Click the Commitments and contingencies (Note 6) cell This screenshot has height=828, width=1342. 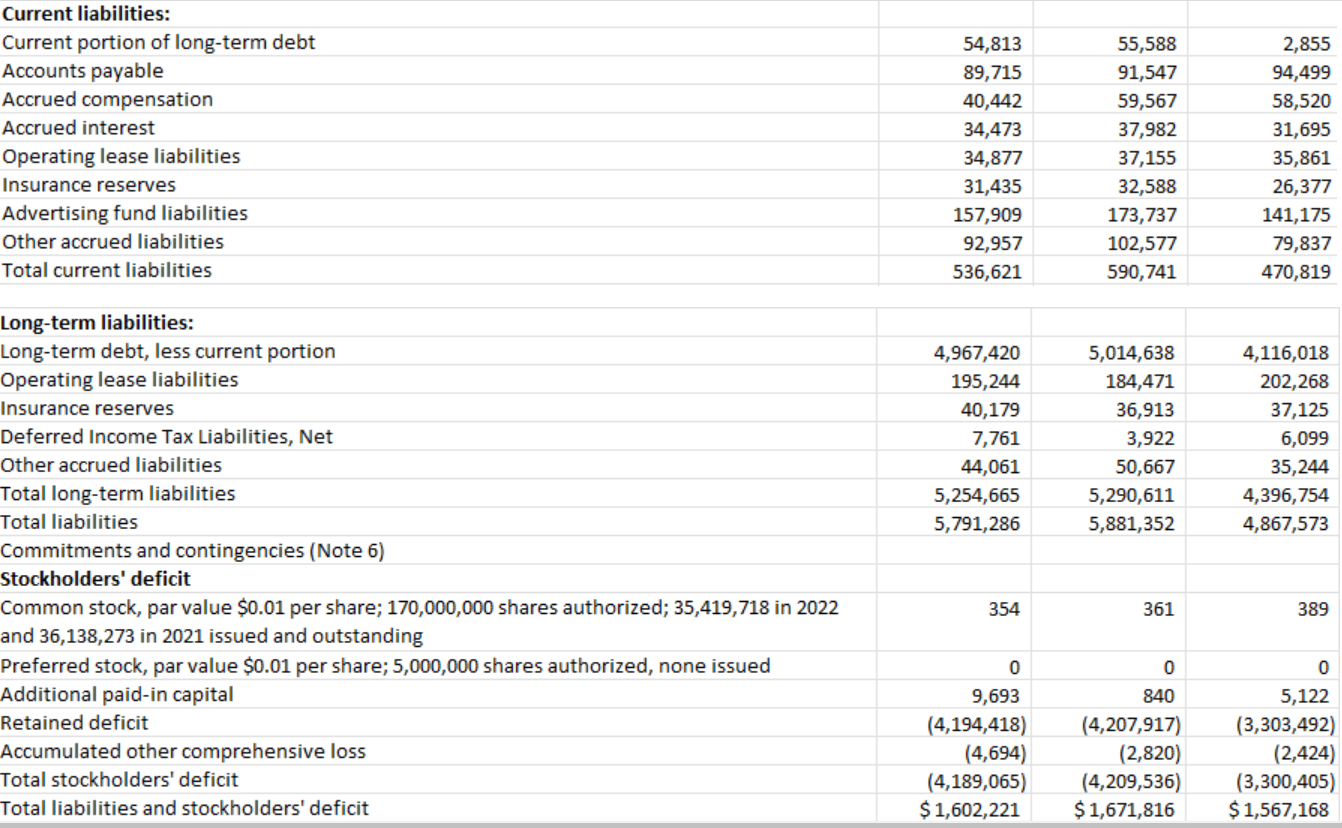click(x=150, y=550)
